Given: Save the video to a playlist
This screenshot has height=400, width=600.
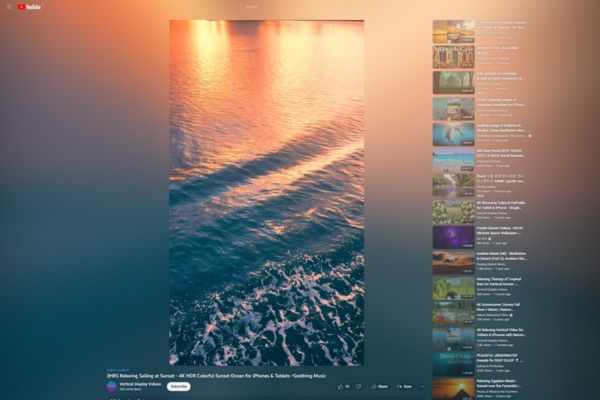Looking at the screenshot, I should click(404, 387).
